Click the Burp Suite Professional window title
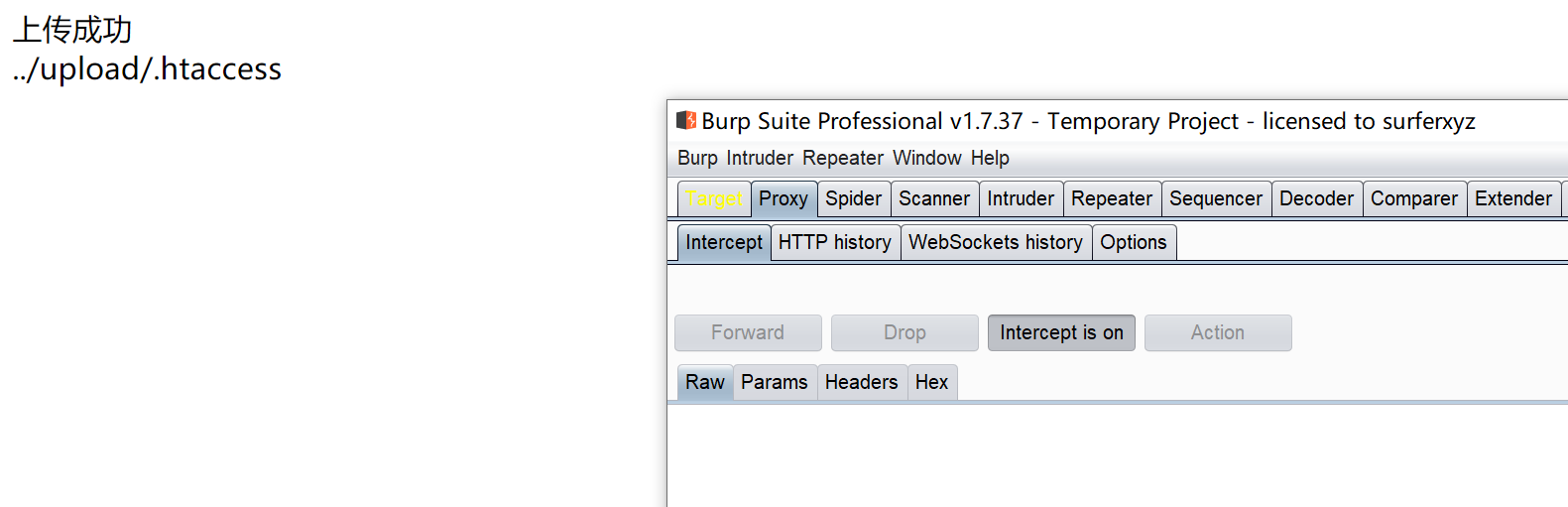This screenshot has height=507, width=1568. pos(1088,121)
